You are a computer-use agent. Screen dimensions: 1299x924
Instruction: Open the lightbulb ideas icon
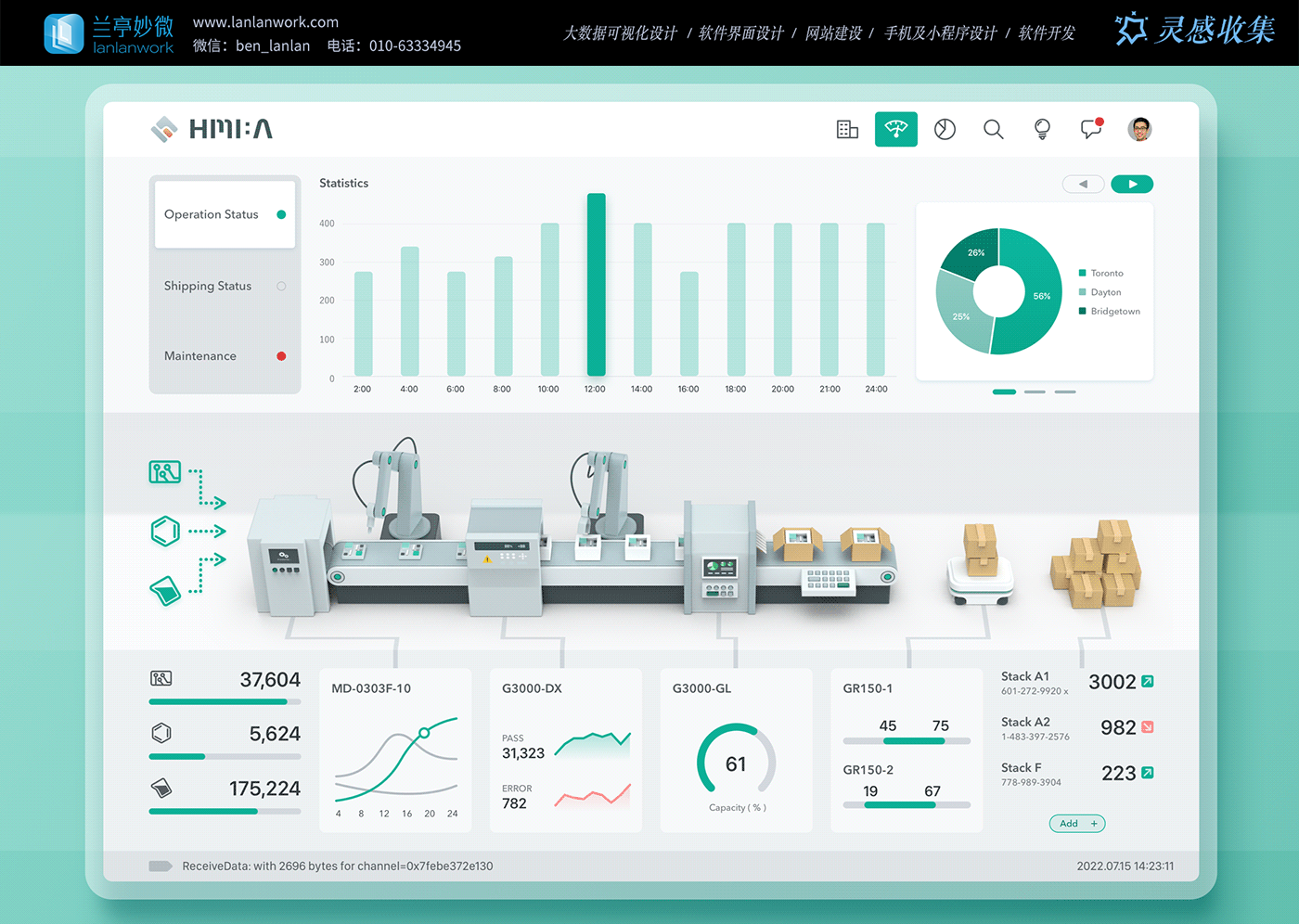(1042, 130)
